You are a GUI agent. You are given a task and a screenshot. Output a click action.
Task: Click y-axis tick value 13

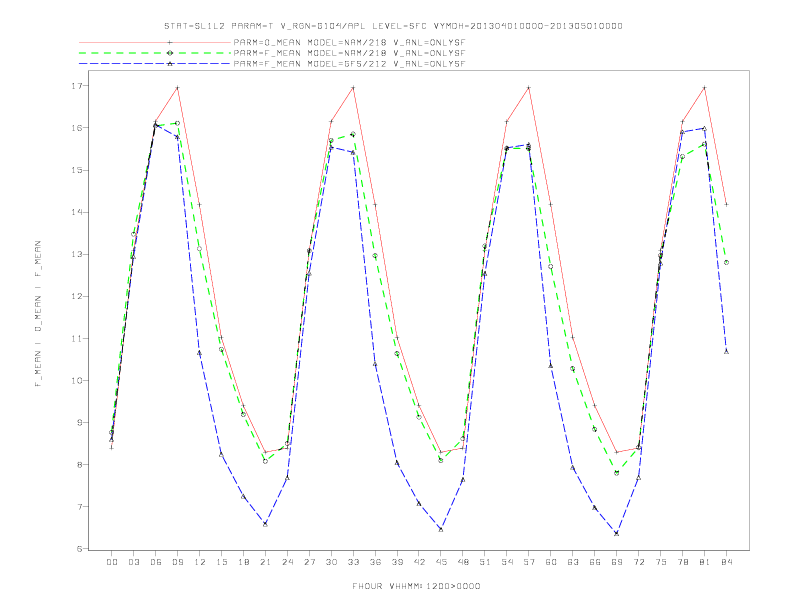coord(76,254)
